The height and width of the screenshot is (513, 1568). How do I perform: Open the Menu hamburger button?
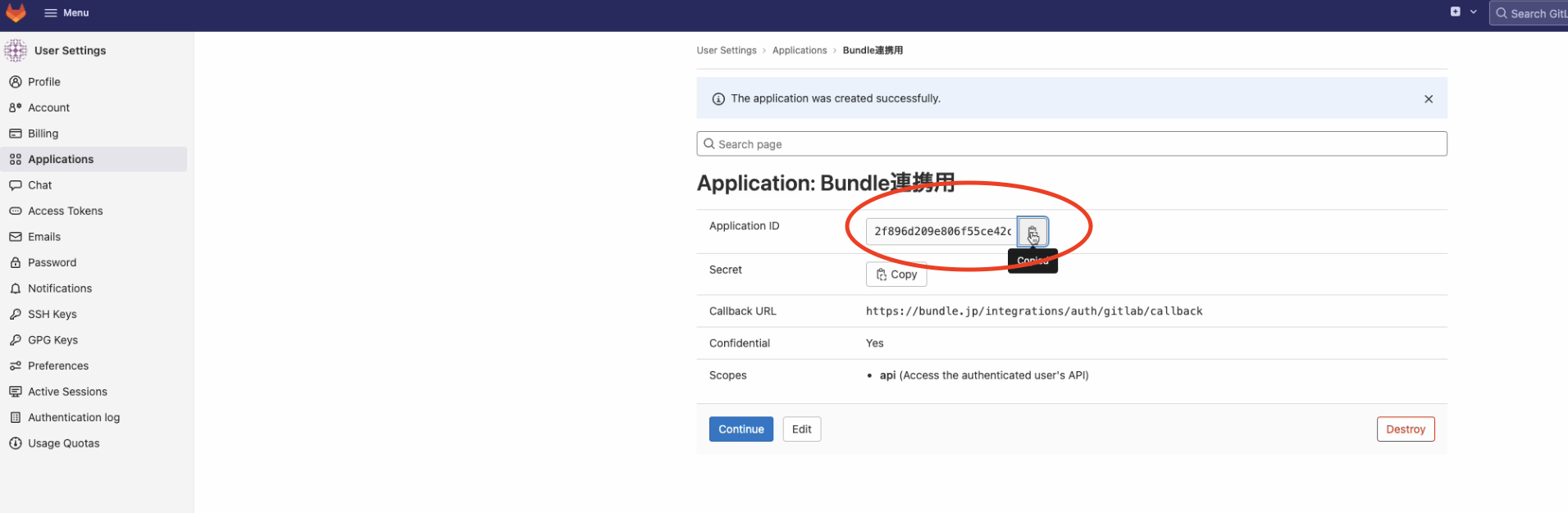pyautogui.click(x=66, y=13)
